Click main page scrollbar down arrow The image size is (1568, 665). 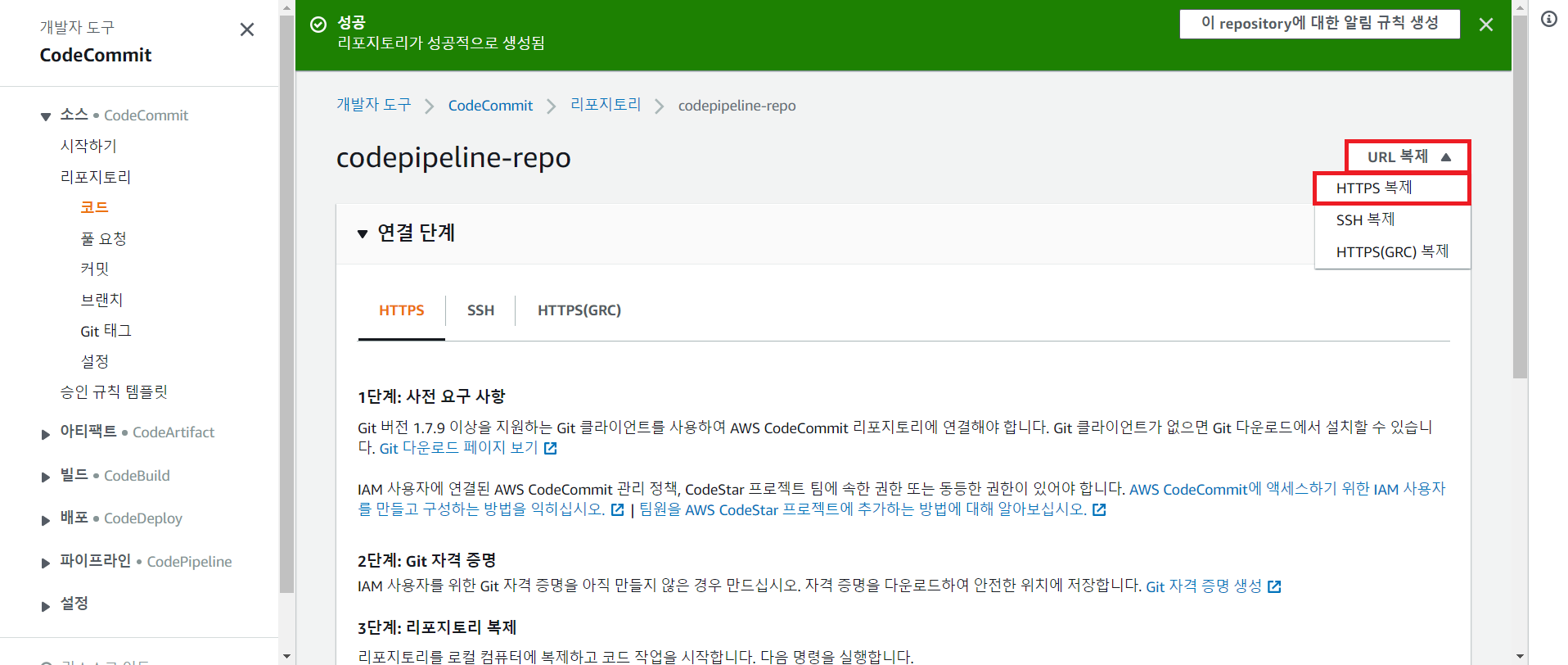point(1520,656)
